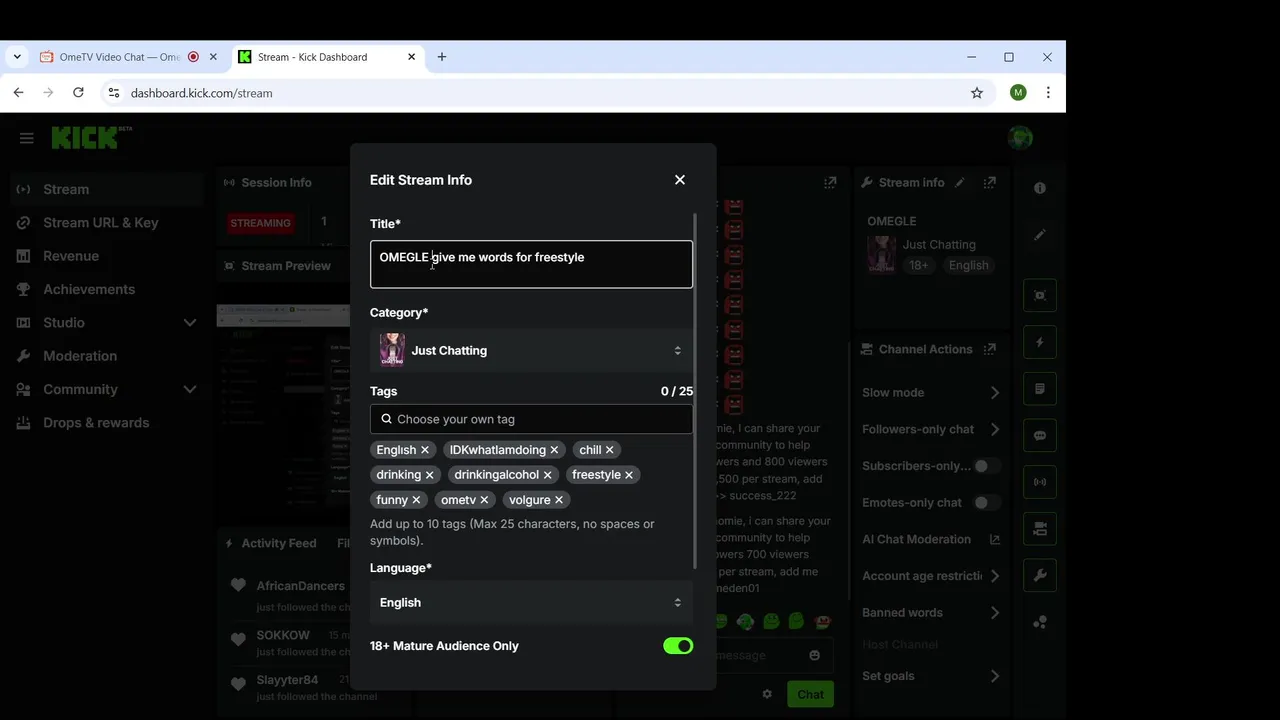1280x720 pixels.
Task: Click the Choose your own tag field
Action: pyautogui.click(x=531, y=419)
